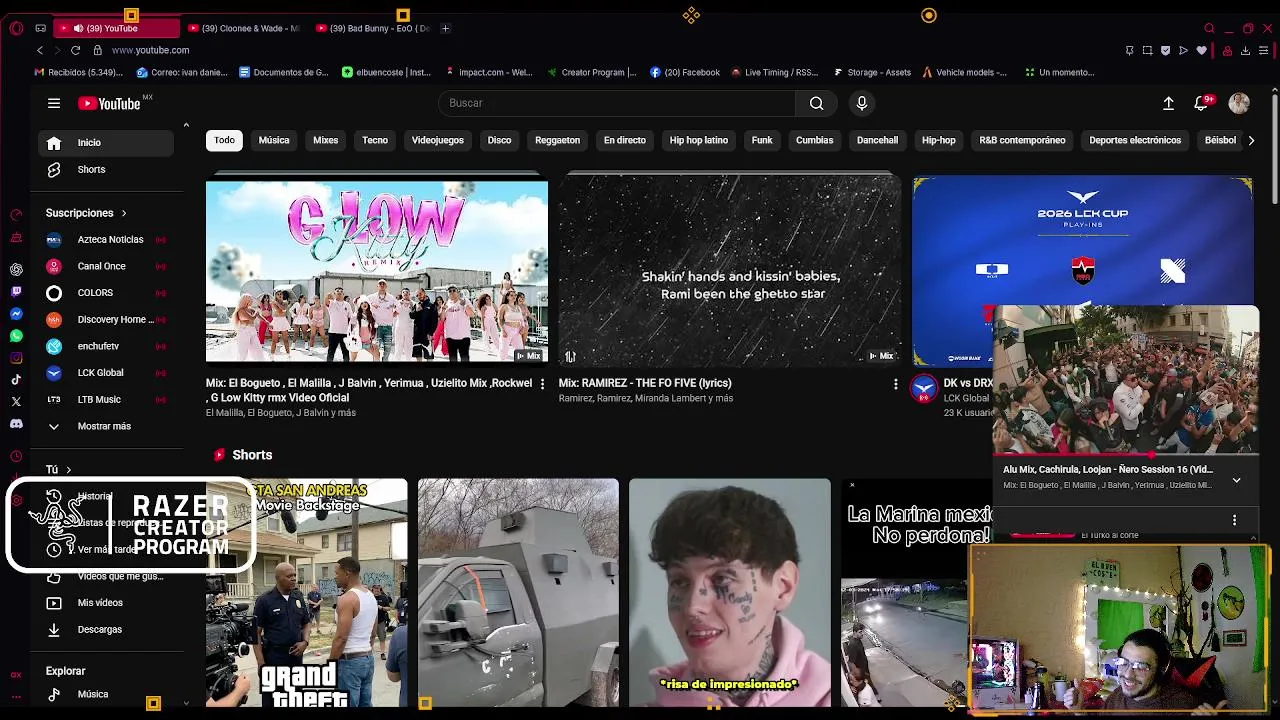Viewport: 1280px width, 720px height.
Task: Open LCK Global subscription
Action: coord(106,373)
